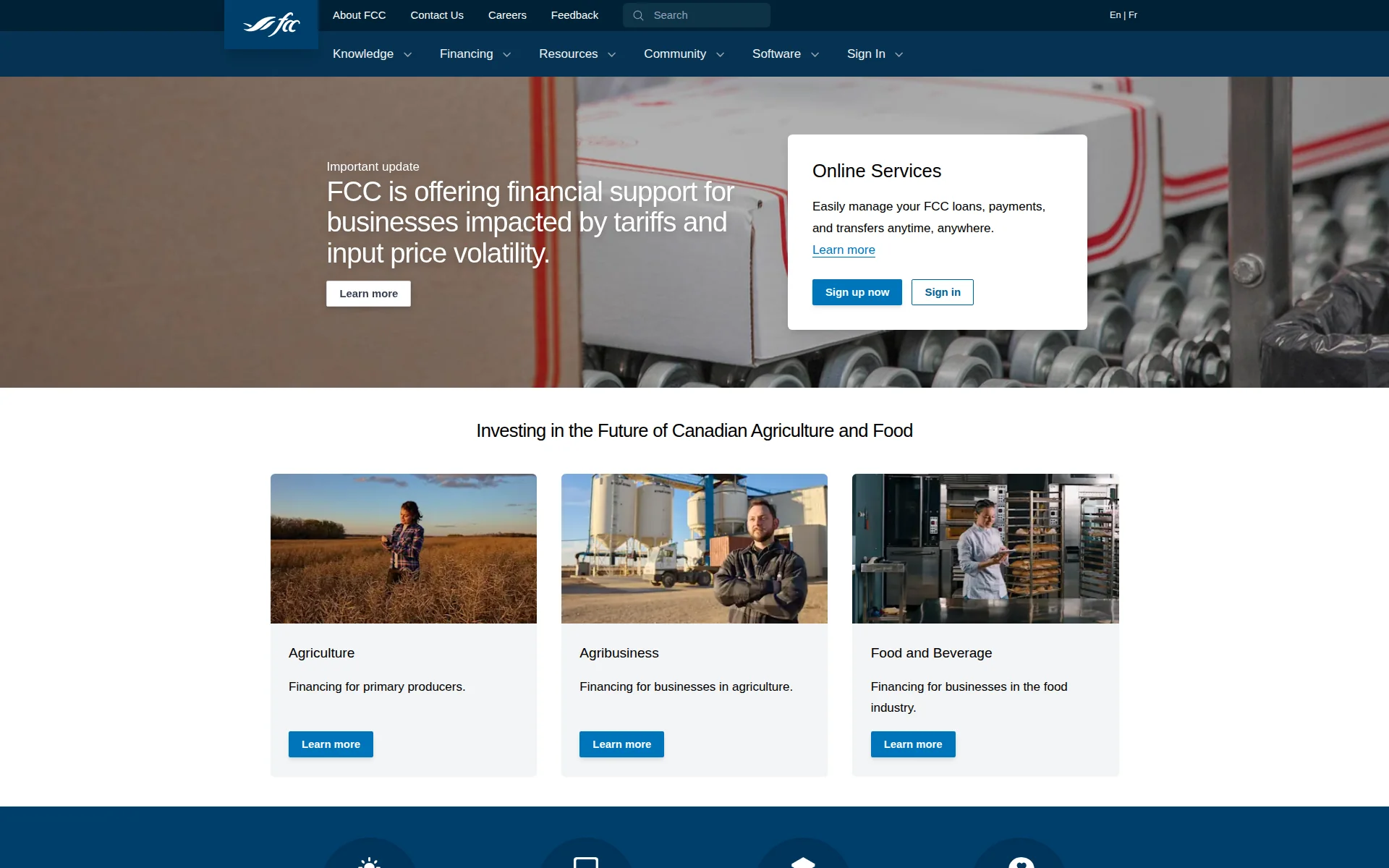Viewport: 1389px width, 868px height.
Task: Open the Agriculture card photo
Action: (x=404, y=548)
